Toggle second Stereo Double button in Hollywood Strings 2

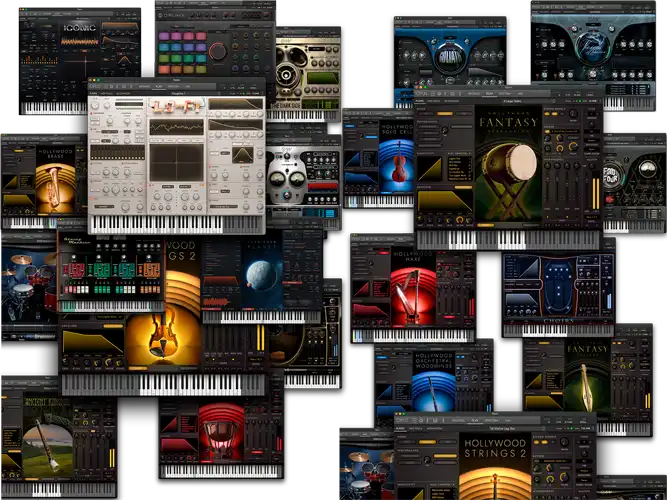[544, 442]
